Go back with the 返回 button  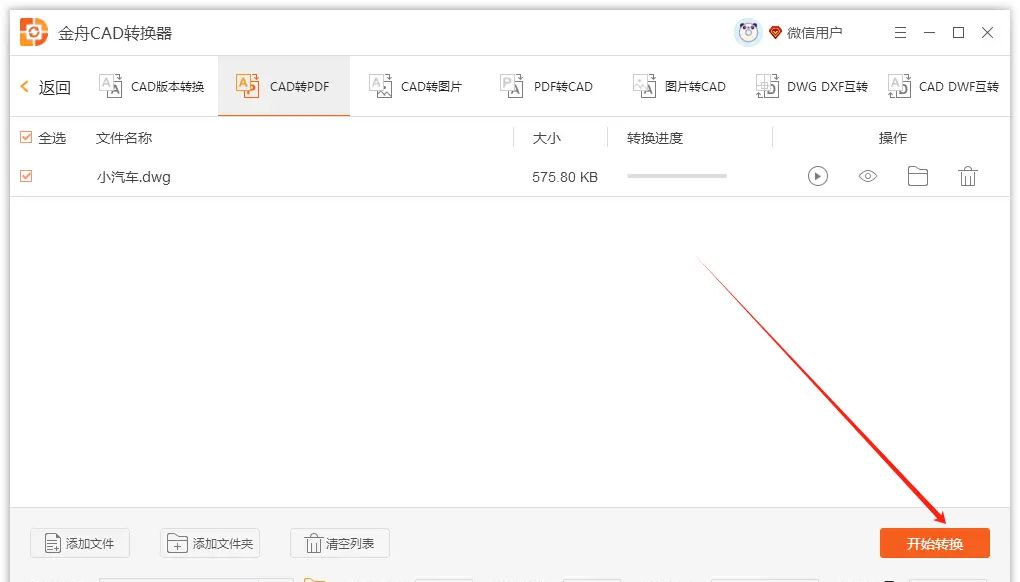46,86
